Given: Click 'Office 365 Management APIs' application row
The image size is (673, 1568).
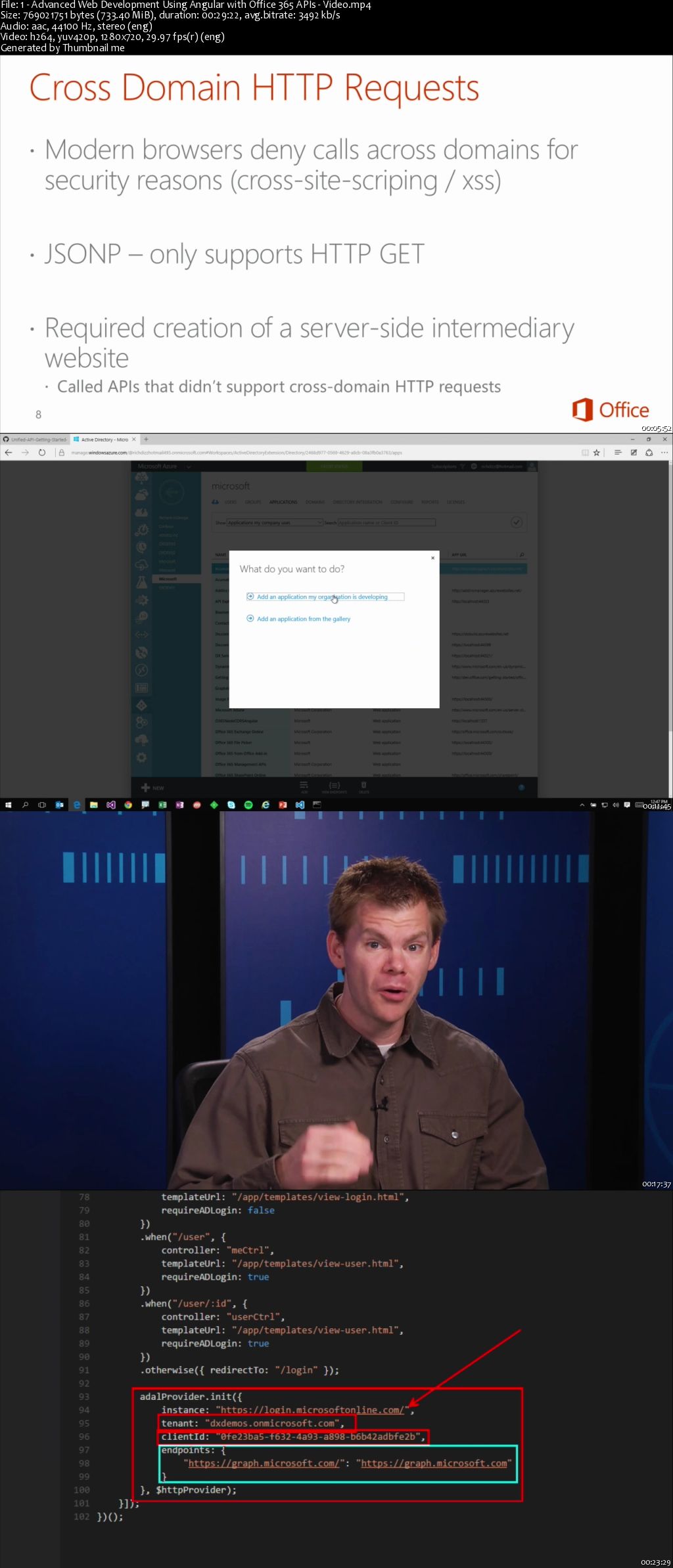Looking at the screenshot, I should pyautogui.click(x=371, y=764).
